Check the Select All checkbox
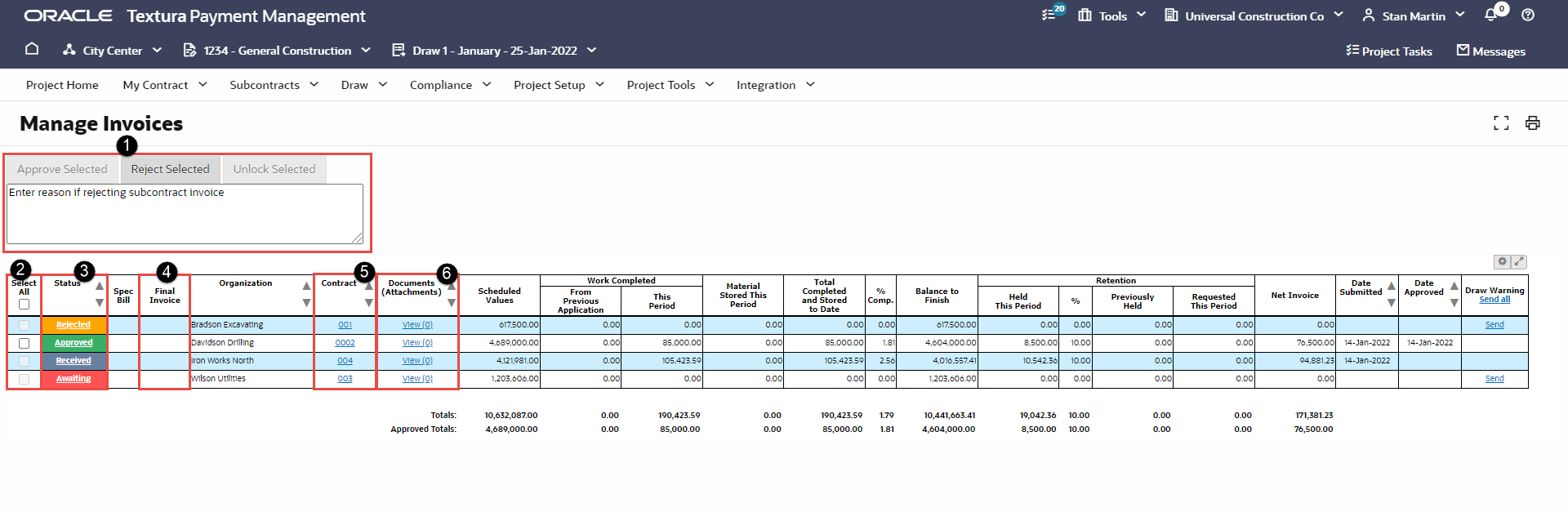Image resolution: width=1568 pixels, height=512 pixels. (x=24, y=305)
